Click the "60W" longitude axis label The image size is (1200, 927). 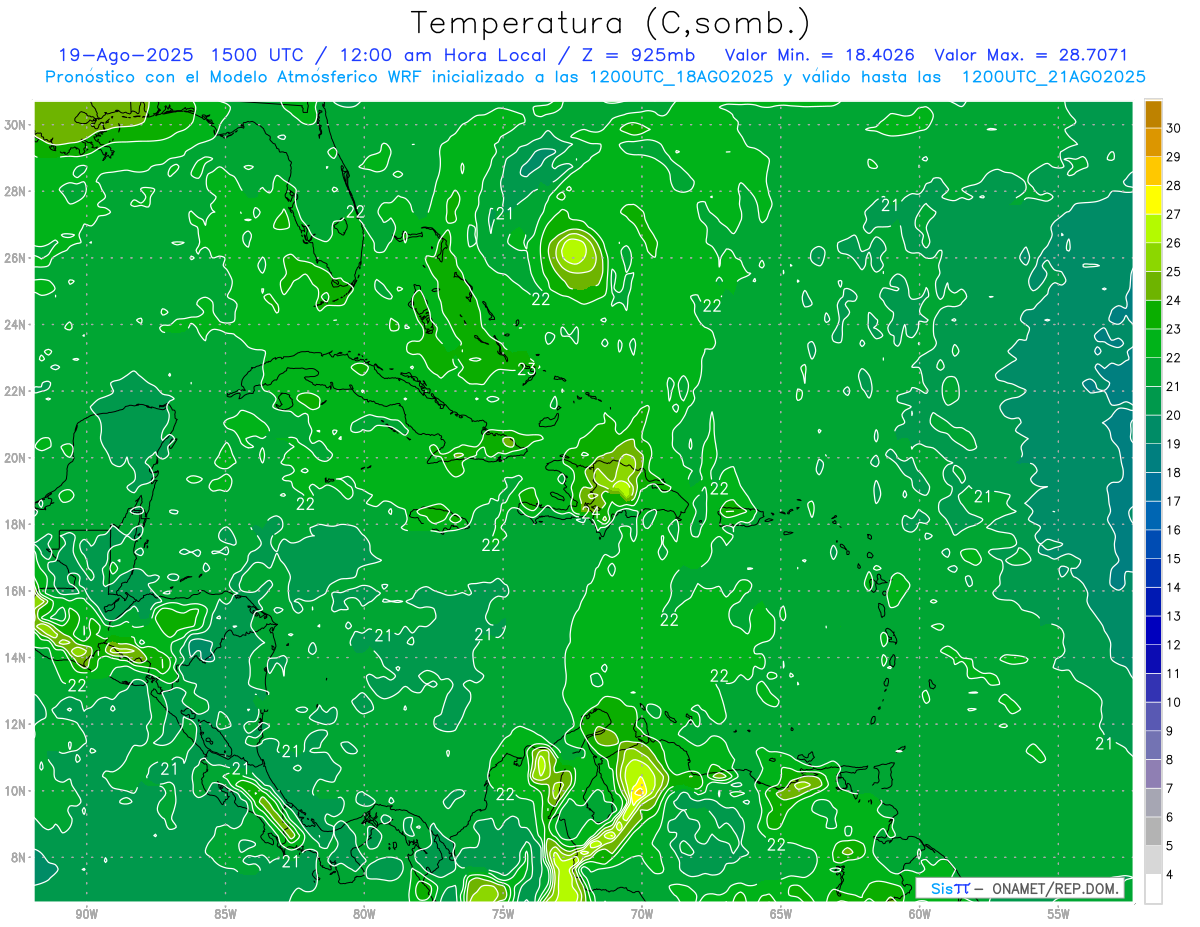920,915
